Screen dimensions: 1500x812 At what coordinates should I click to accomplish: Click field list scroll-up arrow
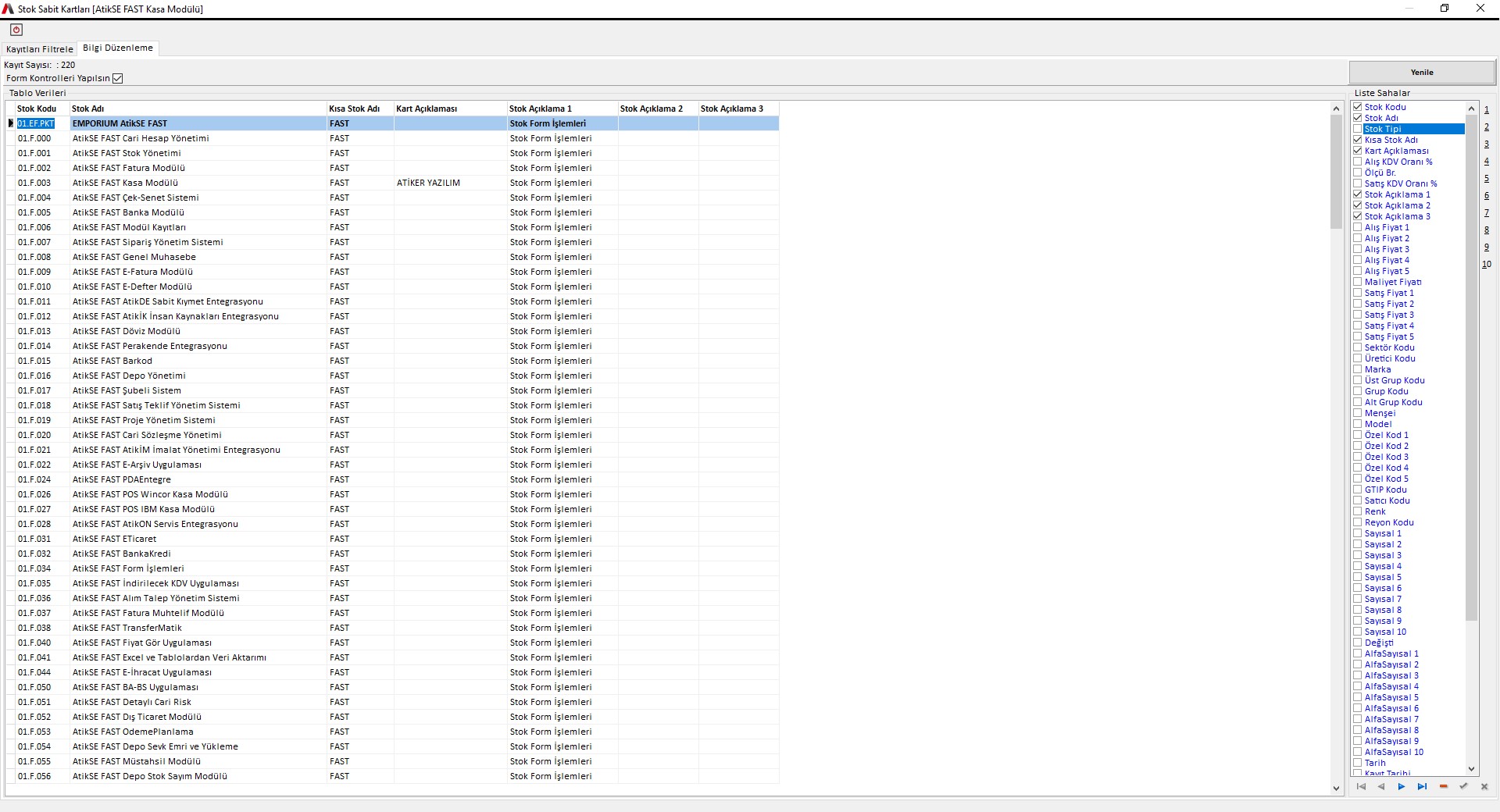(1472, 109)
